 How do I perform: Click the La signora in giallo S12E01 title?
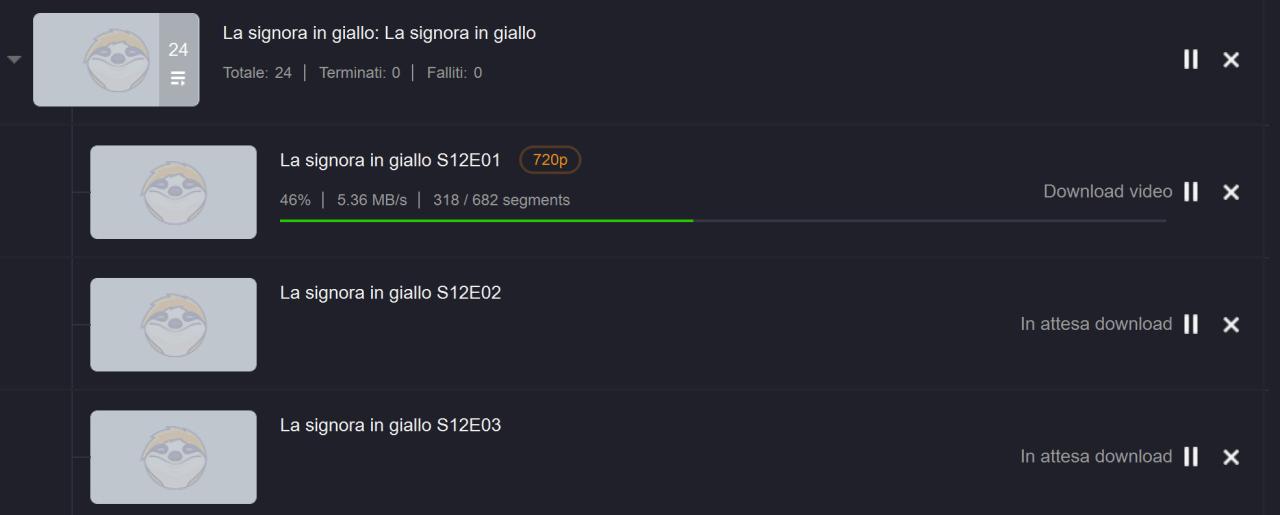(x=390, y=160)
